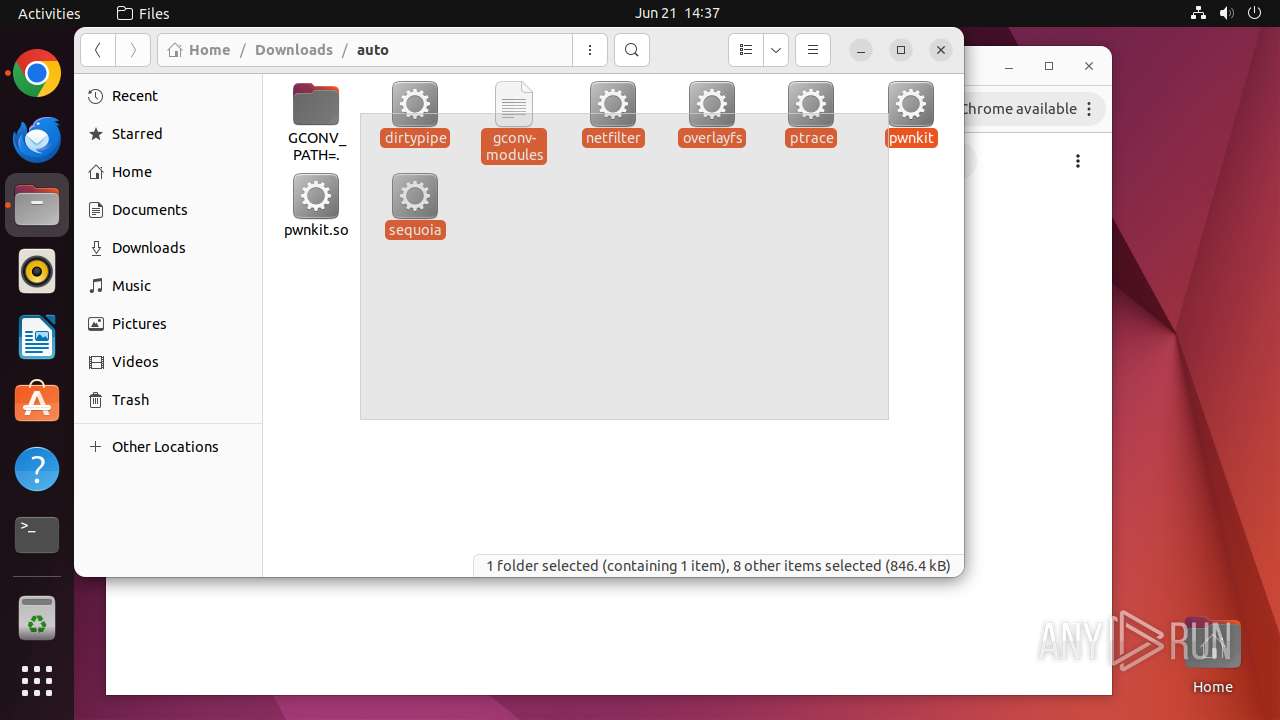Open search with the magnifier icon
The height and width of the screenshot is (720, 1280).
631,50
